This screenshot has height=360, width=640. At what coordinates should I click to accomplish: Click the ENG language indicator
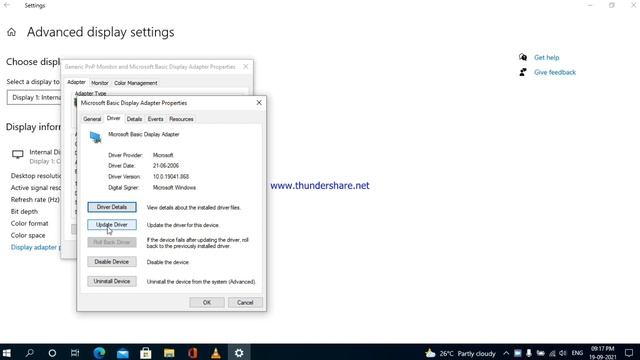pyautogui.click(x=577, y=353)
